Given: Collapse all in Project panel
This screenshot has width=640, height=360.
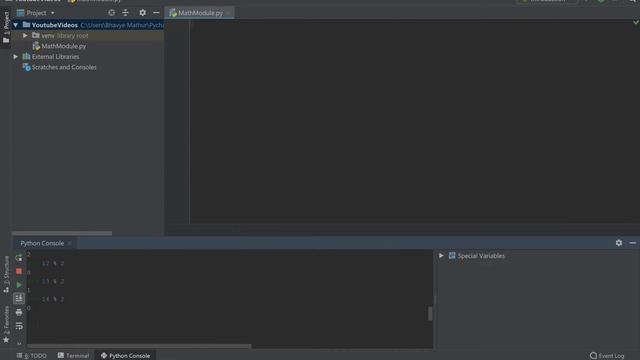Looking at the screenshot, I should [125, 13].
